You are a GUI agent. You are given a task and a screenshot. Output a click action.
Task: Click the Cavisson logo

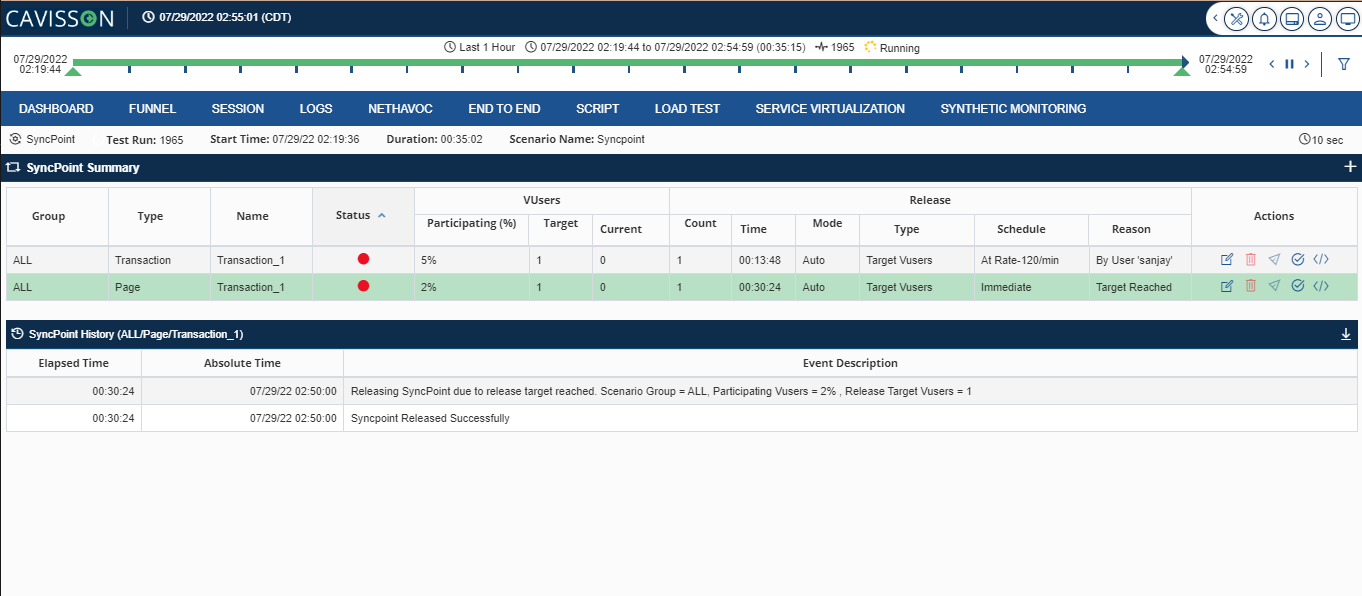tap(60, 18)
